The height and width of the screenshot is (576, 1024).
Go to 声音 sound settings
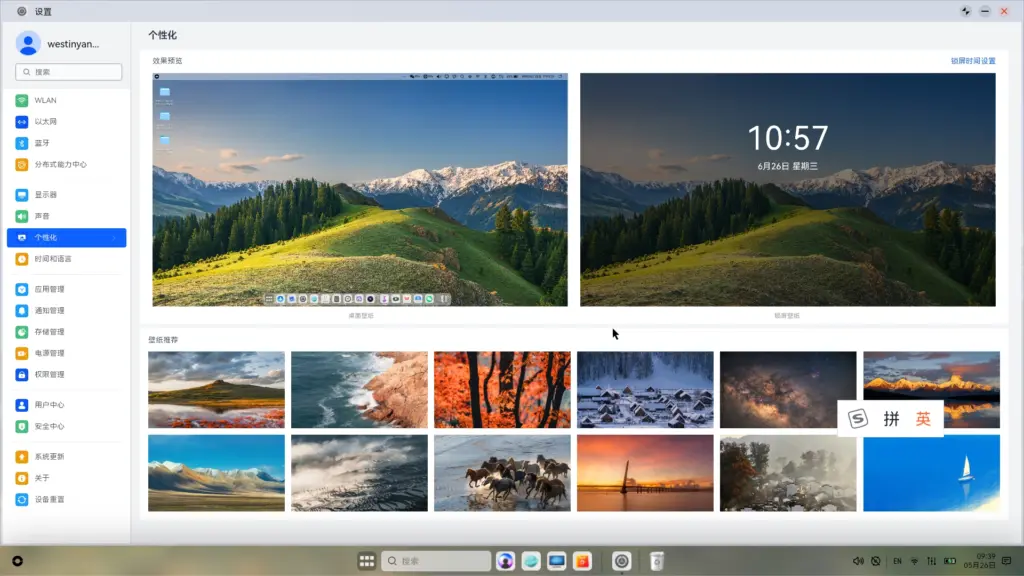click(42, 216)
